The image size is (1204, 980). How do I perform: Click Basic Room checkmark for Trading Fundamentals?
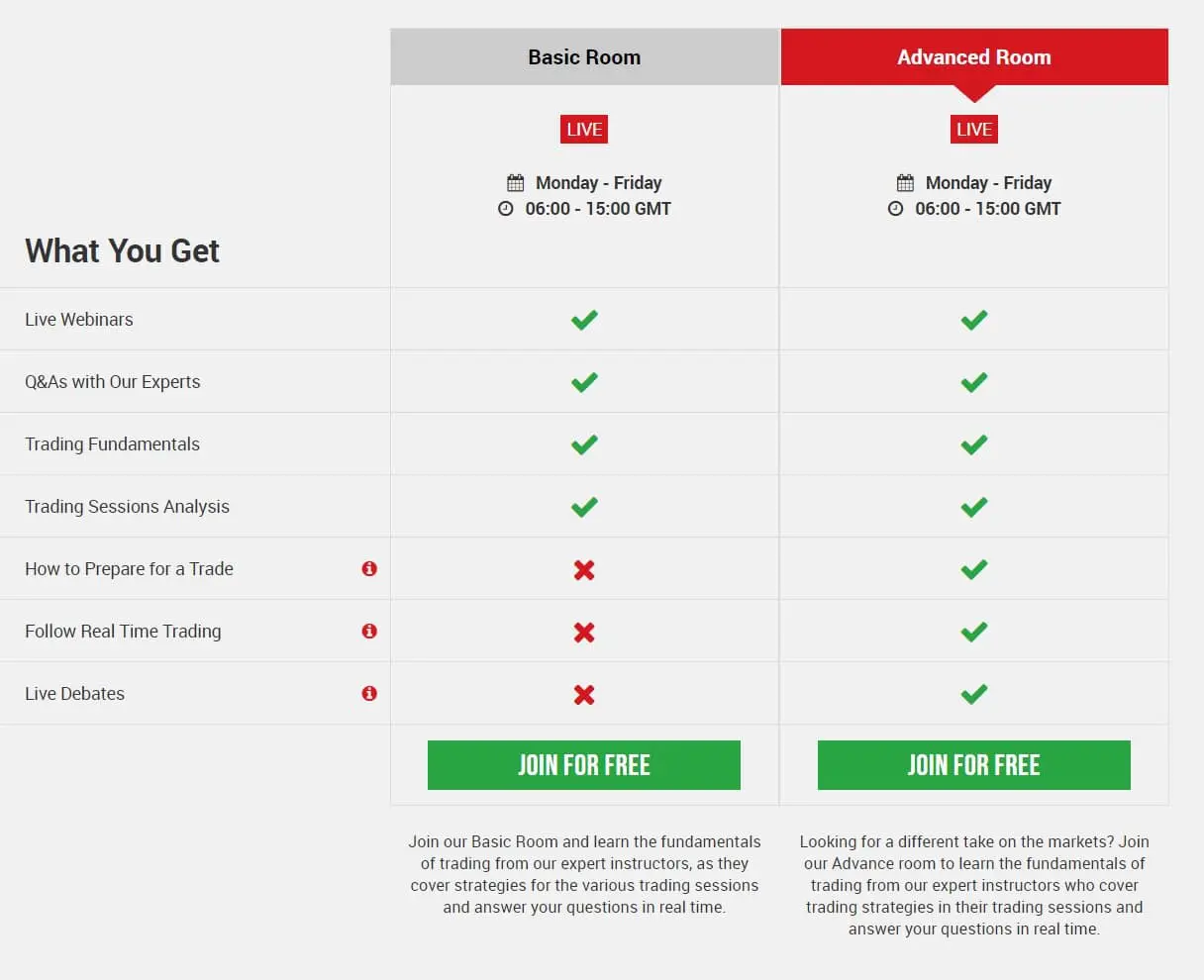(x=584, y=444)
